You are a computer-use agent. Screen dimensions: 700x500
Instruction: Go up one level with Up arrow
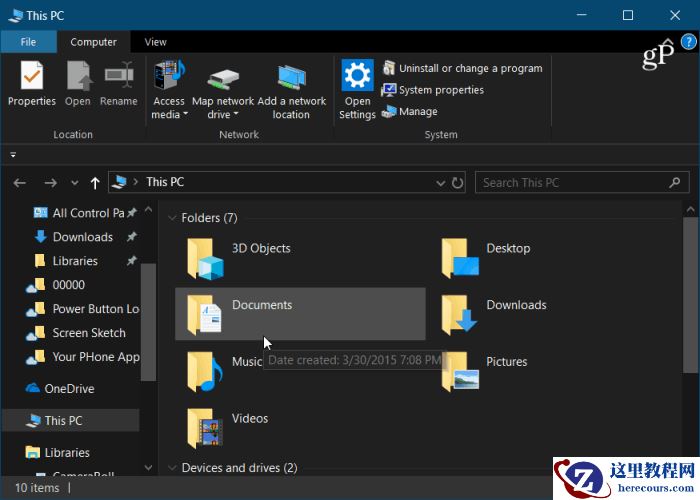95,183
